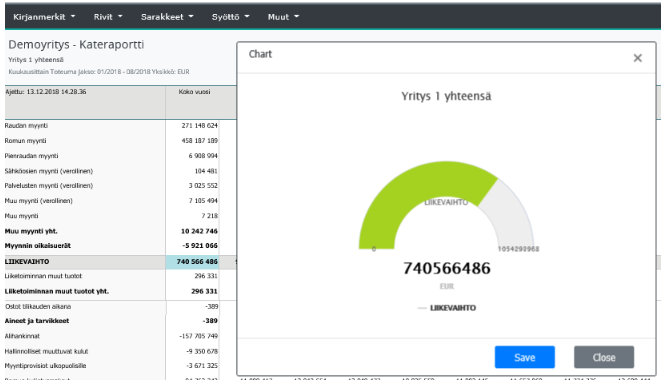Save the chart with Save button
This screenshot has height=392, width=667.
[x=524, y=357]
